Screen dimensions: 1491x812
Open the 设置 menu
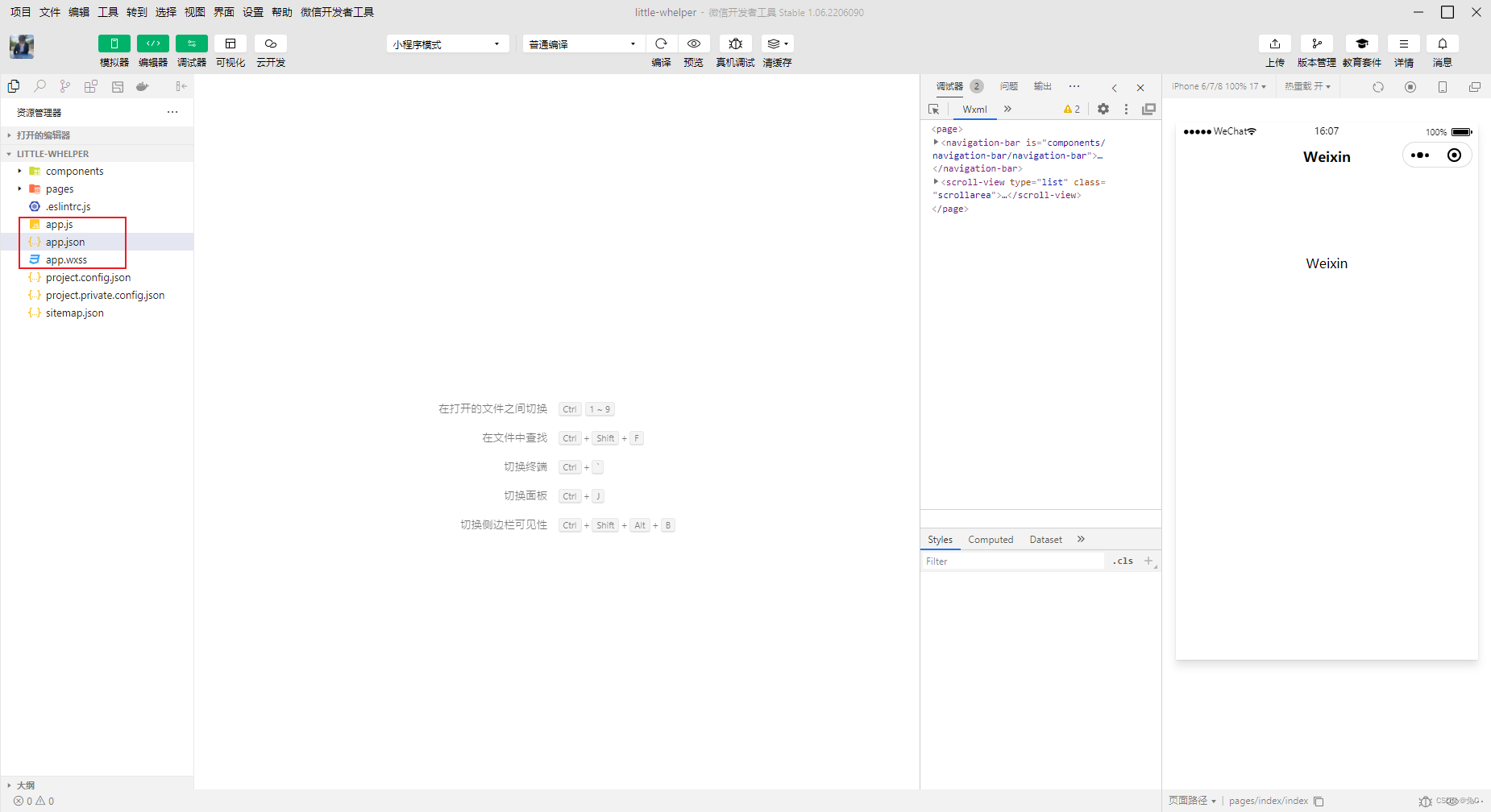pyautogui.click(x=253, y=12)
